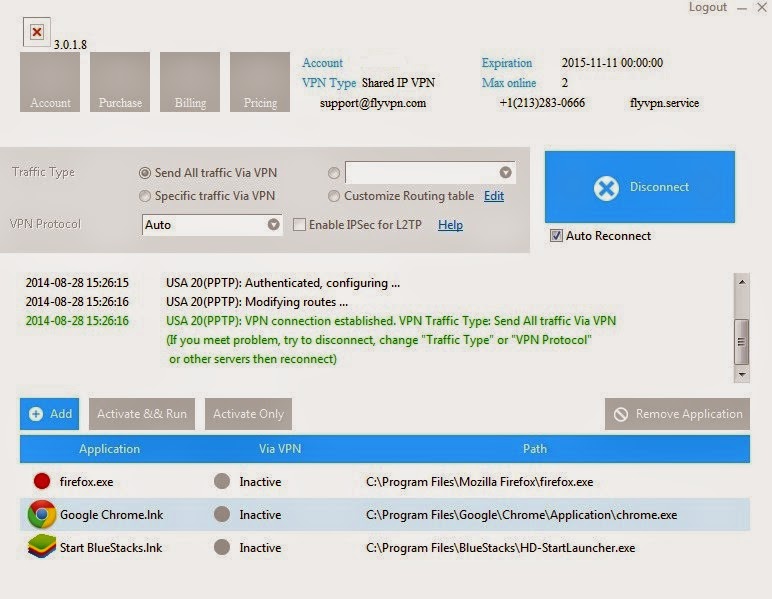Click phone number +1(213)283-0666
The image size is (772, 599).
tap(542, 103)
